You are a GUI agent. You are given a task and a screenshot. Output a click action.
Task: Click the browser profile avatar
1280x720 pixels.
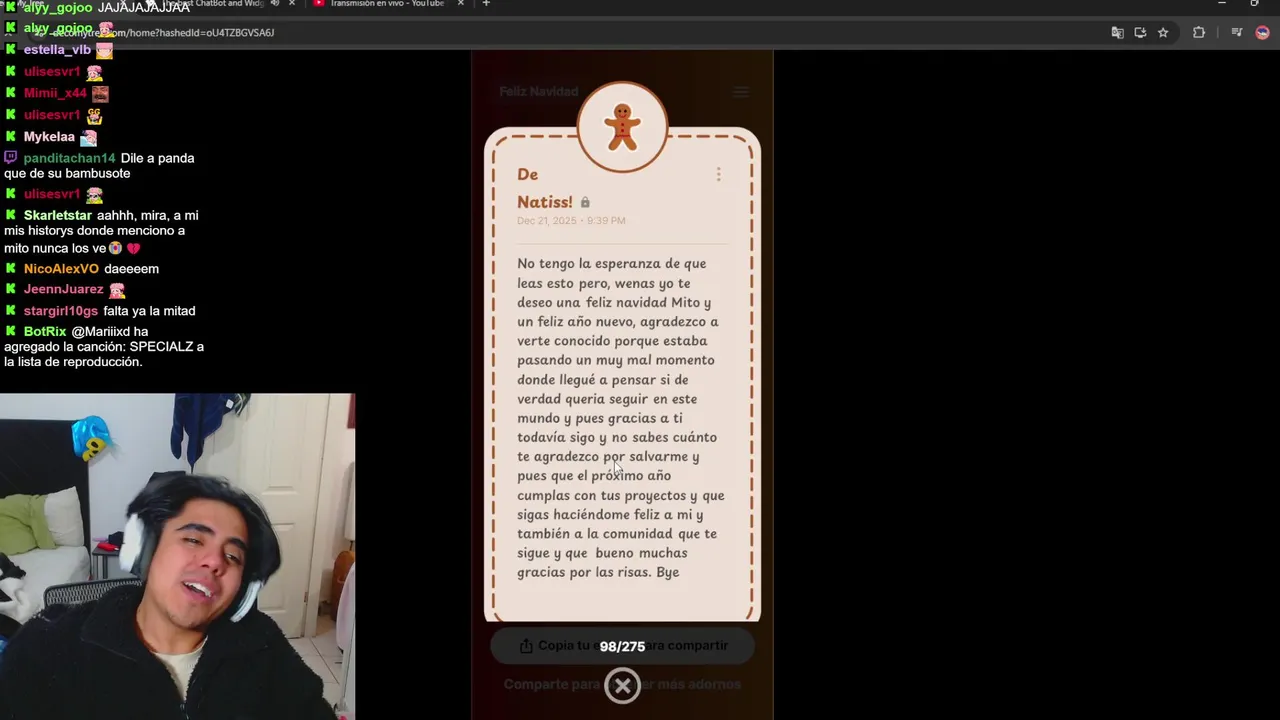[x=1262, y=33]
